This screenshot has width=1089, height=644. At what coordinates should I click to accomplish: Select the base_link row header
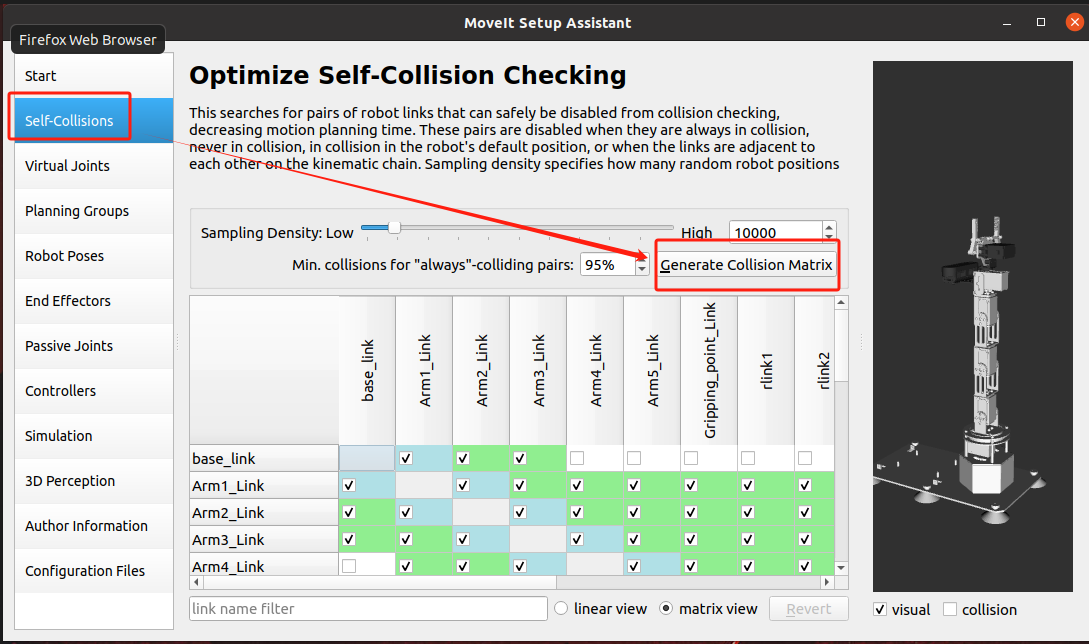point(264,459)
